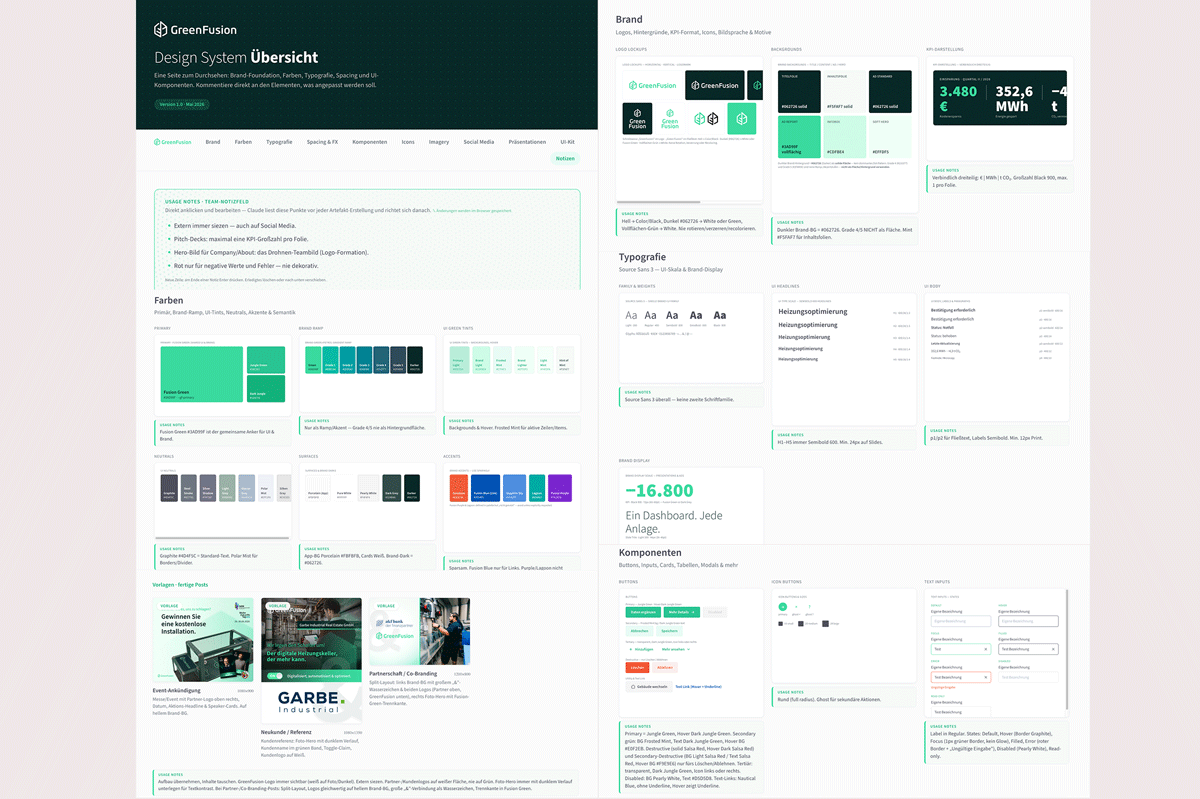Open the Brand nav section

point(213,142)
